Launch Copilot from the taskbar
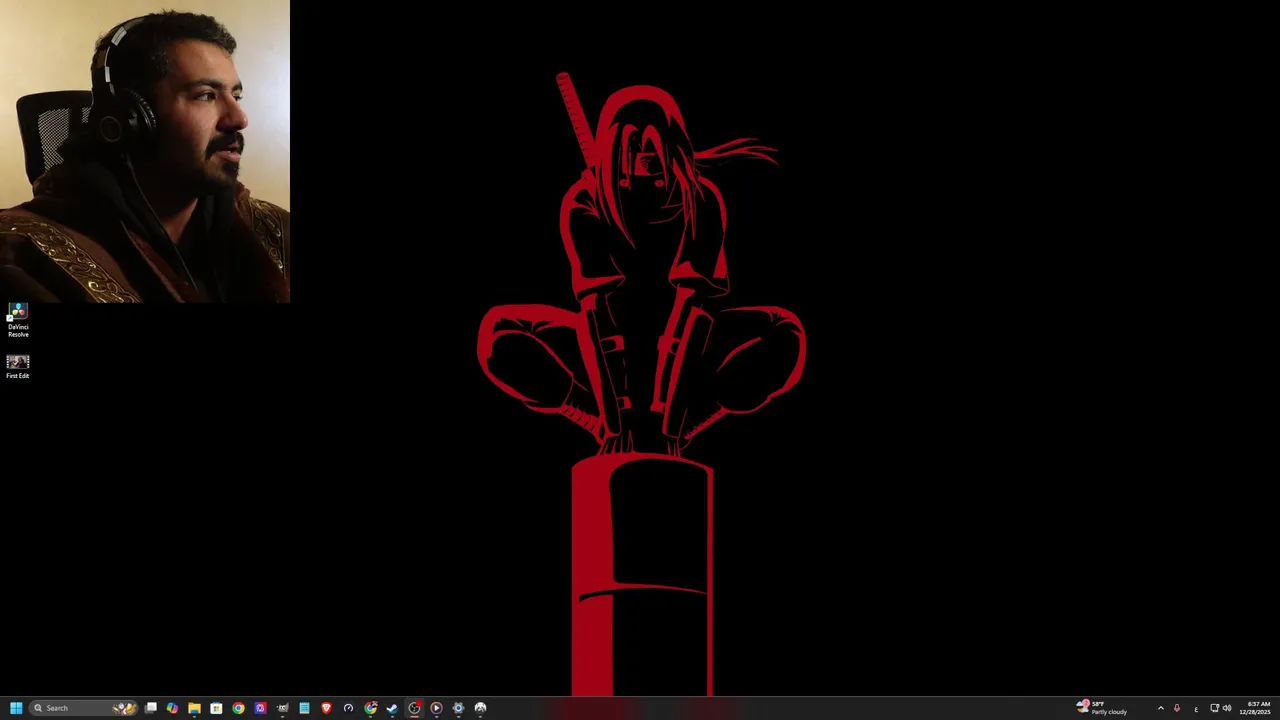 (x=172, y=708)
